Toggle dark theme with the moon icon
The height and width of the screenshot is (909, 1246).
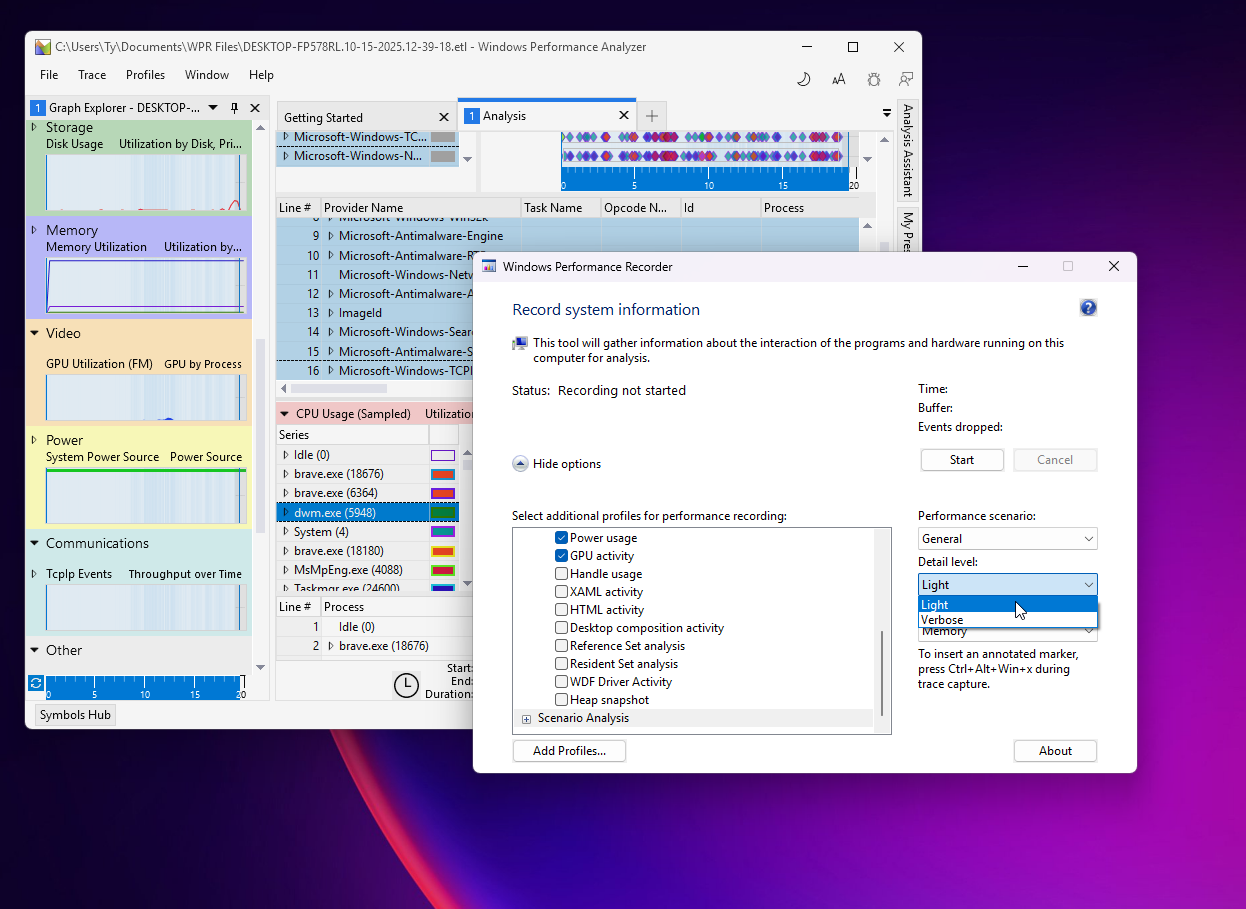pos(803,79)
